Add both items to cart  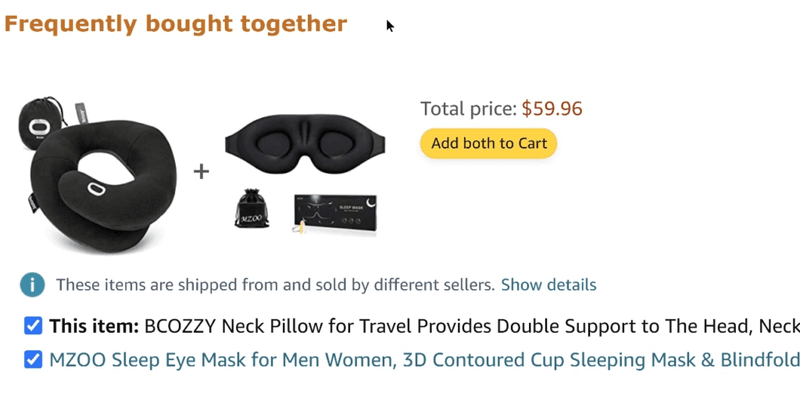488,143
